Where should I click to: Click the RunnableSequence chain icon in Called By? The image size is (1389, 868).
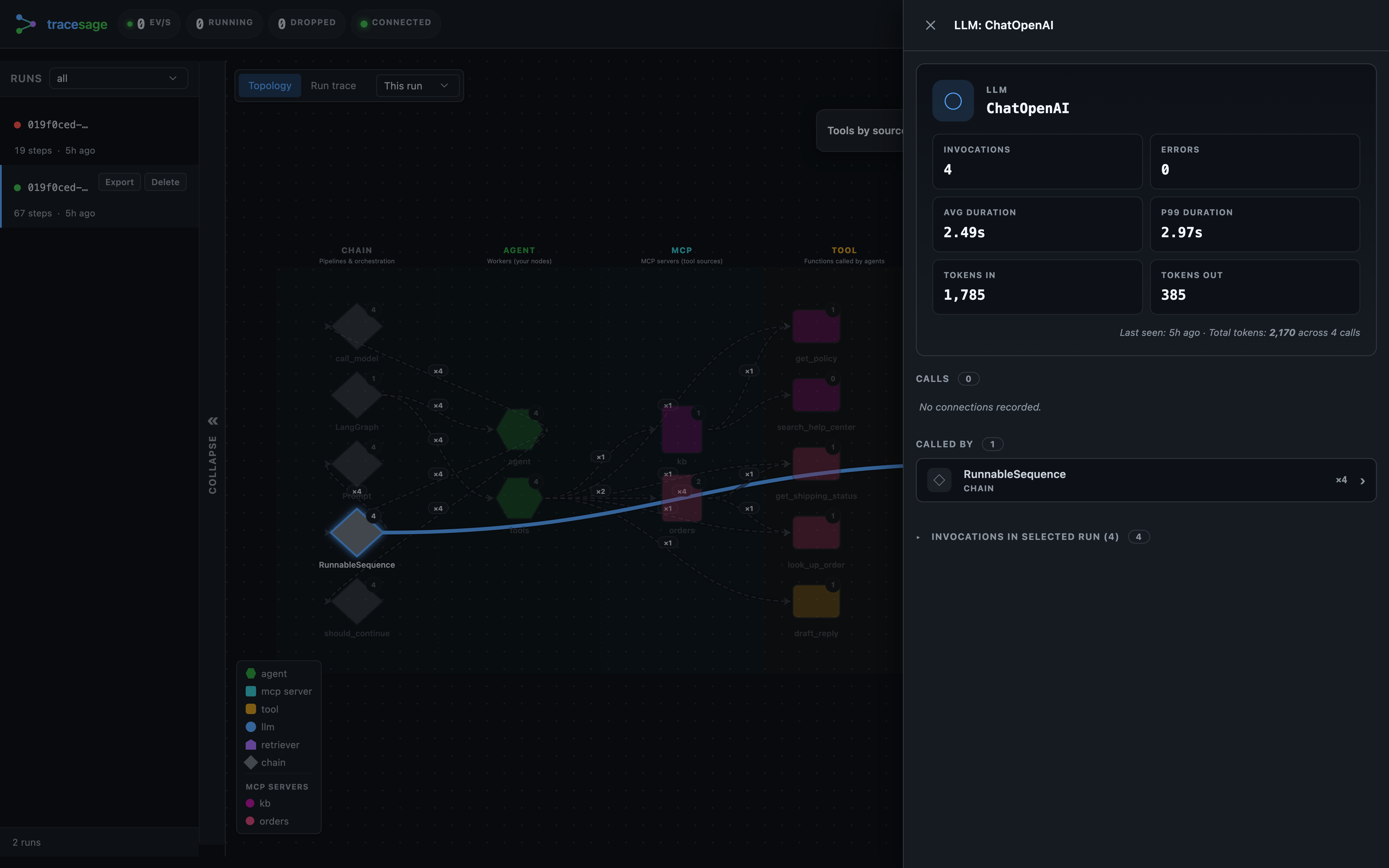coord(939,480)
